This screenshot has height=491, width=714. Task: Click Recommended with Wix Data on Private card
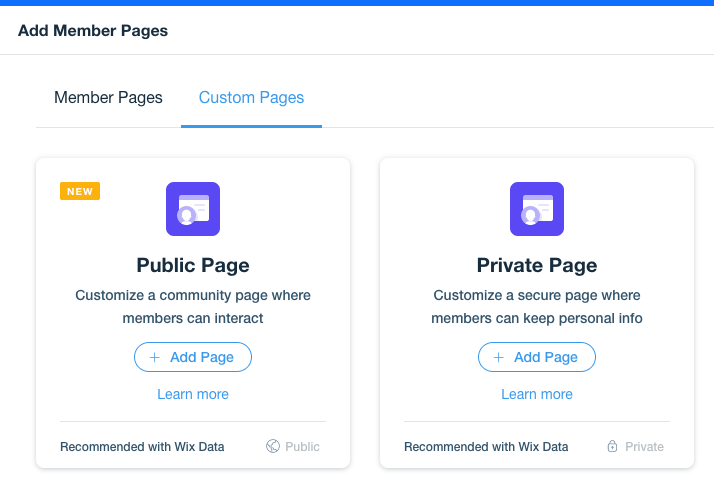(x=486, y=447)
